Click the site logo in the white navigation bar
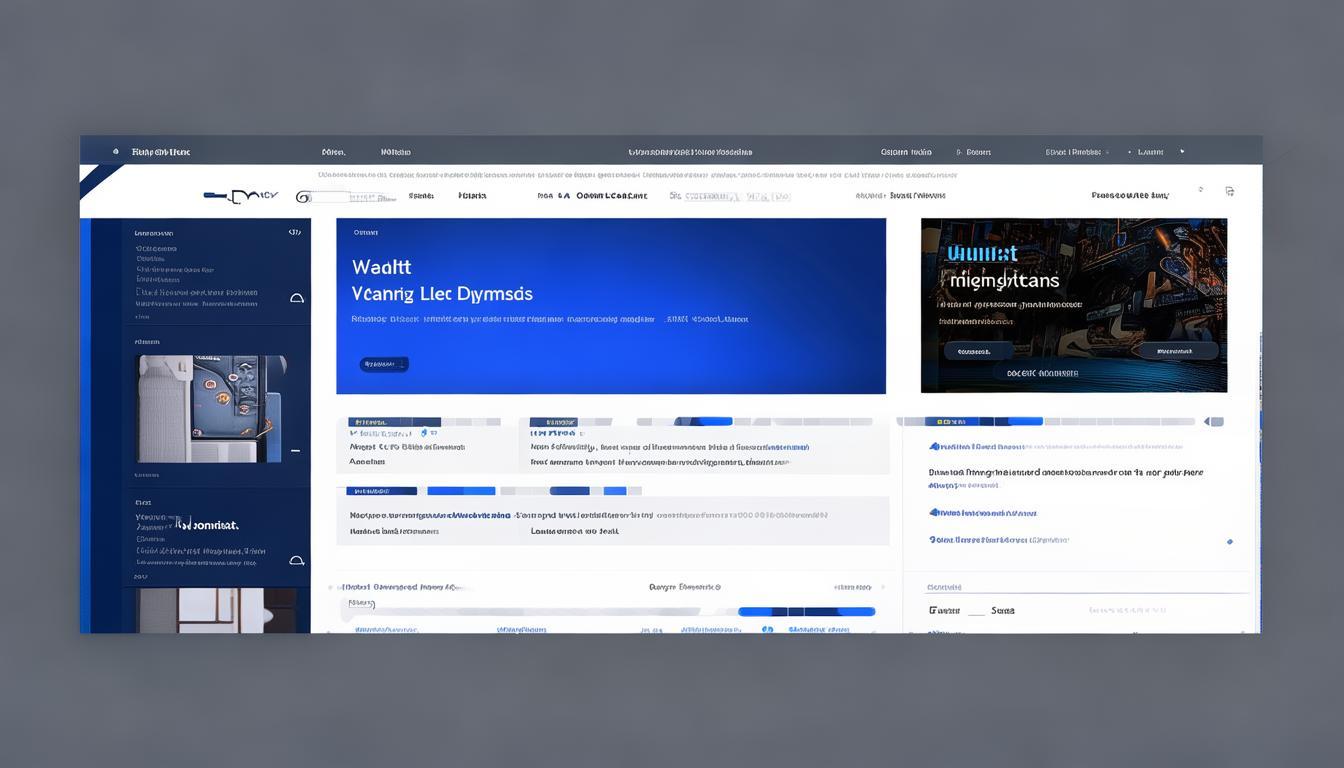 pyautogui.click(x=240, y=196)
